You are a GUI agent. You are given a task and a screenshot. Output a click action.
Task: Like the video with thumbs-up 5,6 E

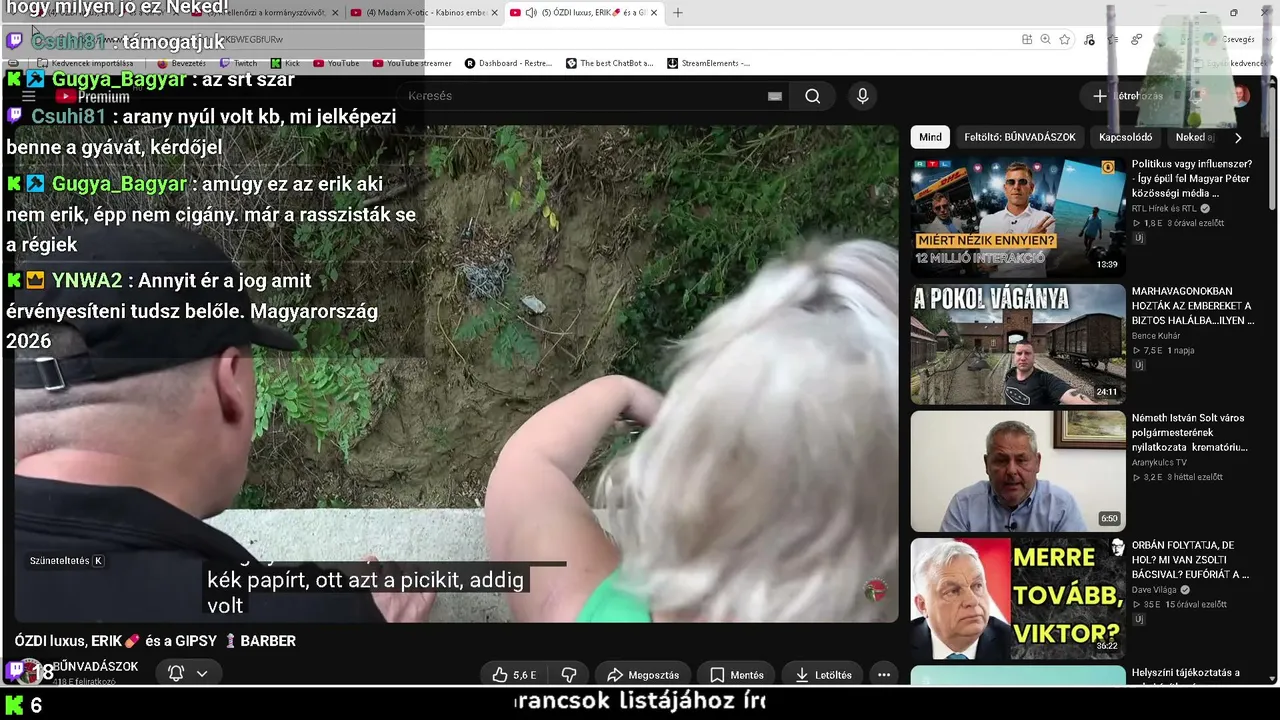(514, 675)
